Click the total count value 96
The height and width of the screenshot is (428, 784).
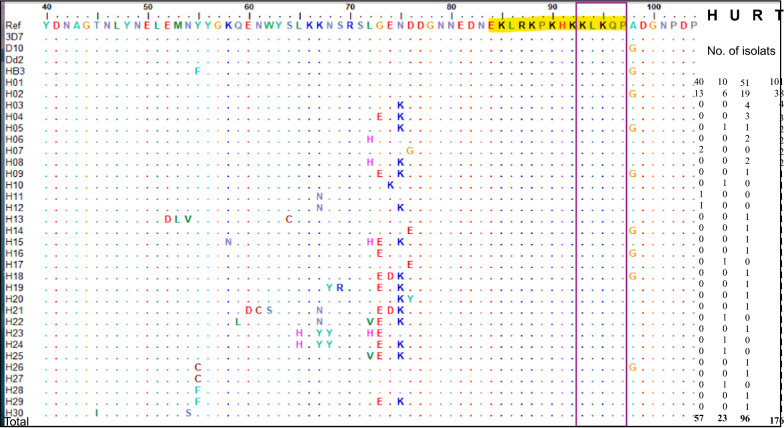(x=744, y=417)
